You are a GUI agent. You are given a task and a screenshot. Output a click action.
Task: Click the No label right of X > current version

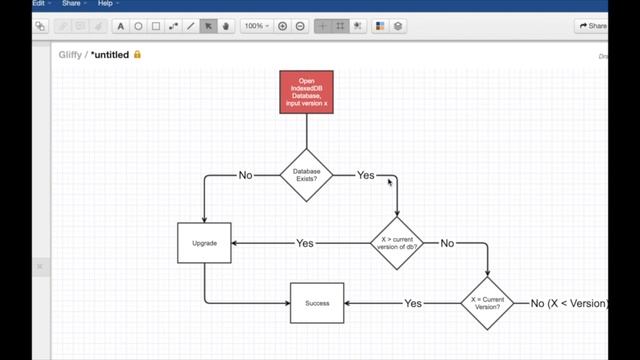[447, 243]
